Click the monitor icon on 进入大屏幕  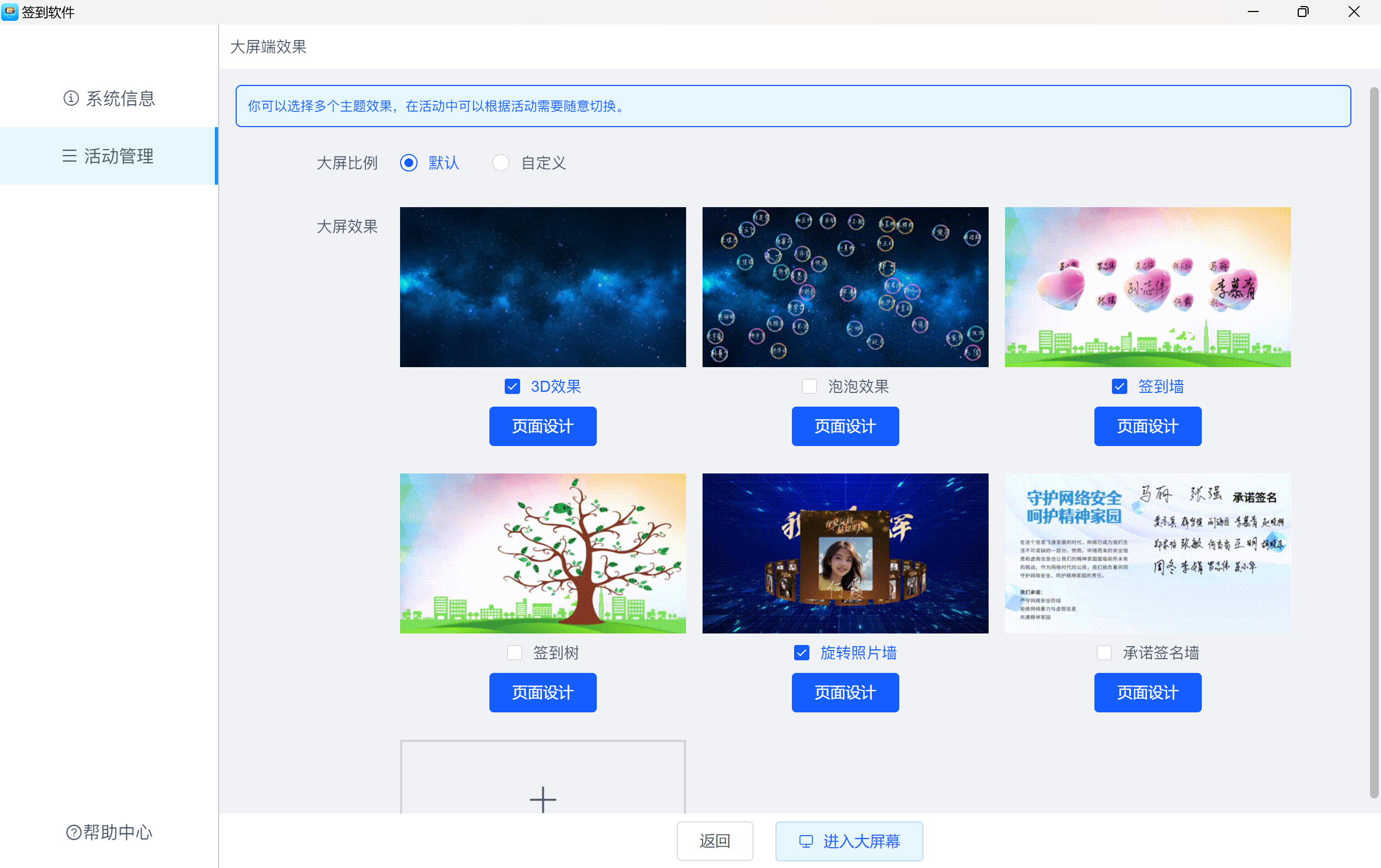pyautogui.click(x=806, y=841)
